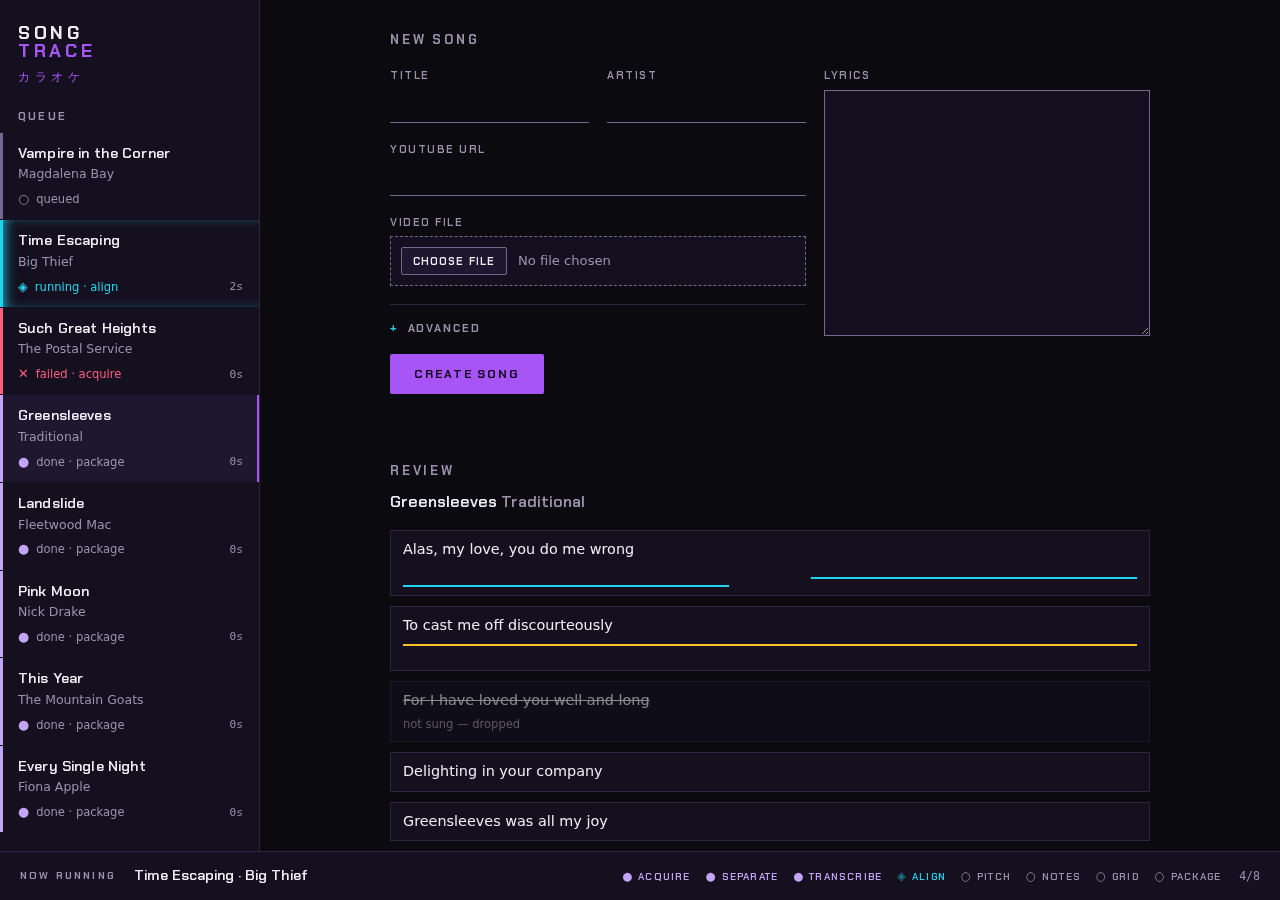
Task: Click the failed X icon for Such Great Heights
Action: pos(23,374)
